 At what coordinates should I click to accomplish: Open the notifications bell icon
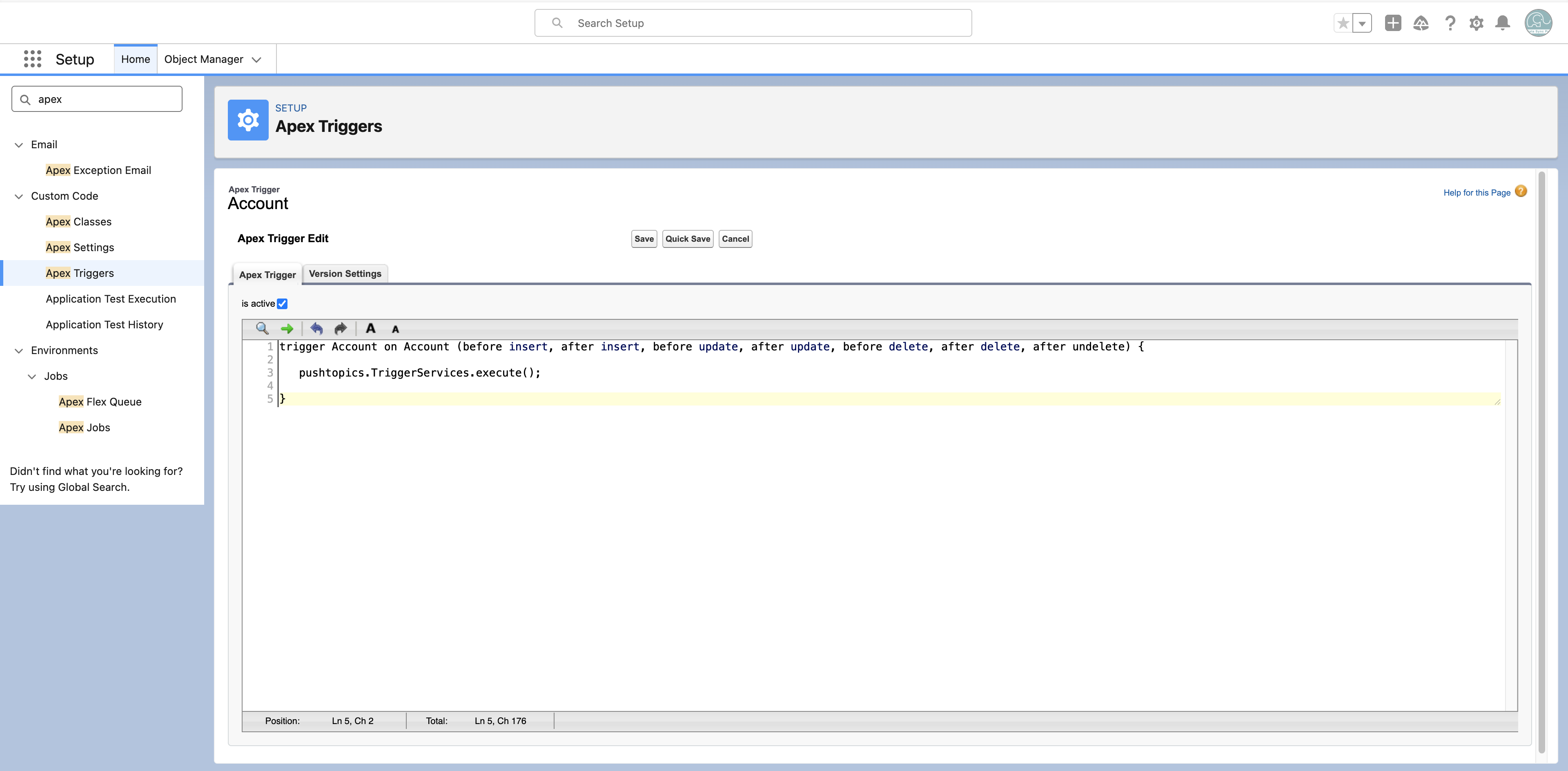point(1502,23)
